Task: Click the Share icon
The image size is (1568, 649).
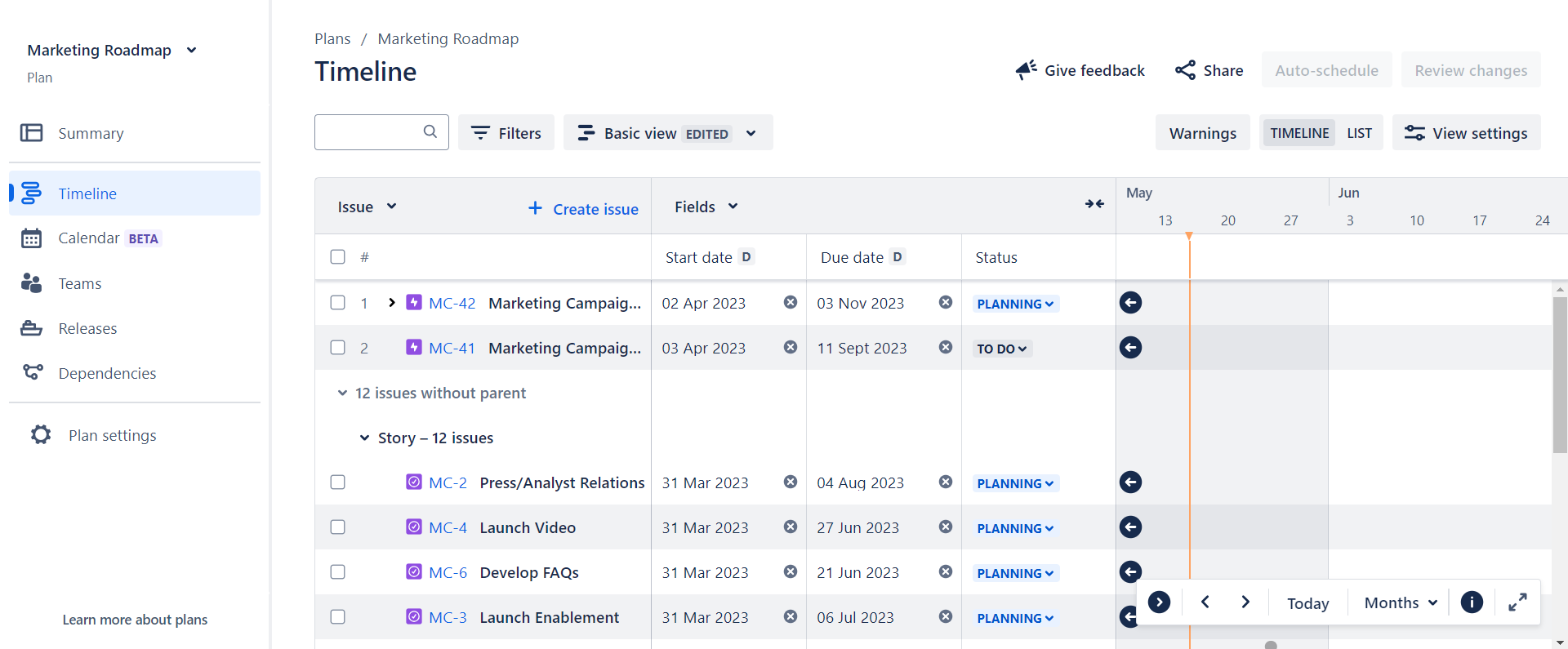Action: pyautogui.click(x=1185, y=70)
